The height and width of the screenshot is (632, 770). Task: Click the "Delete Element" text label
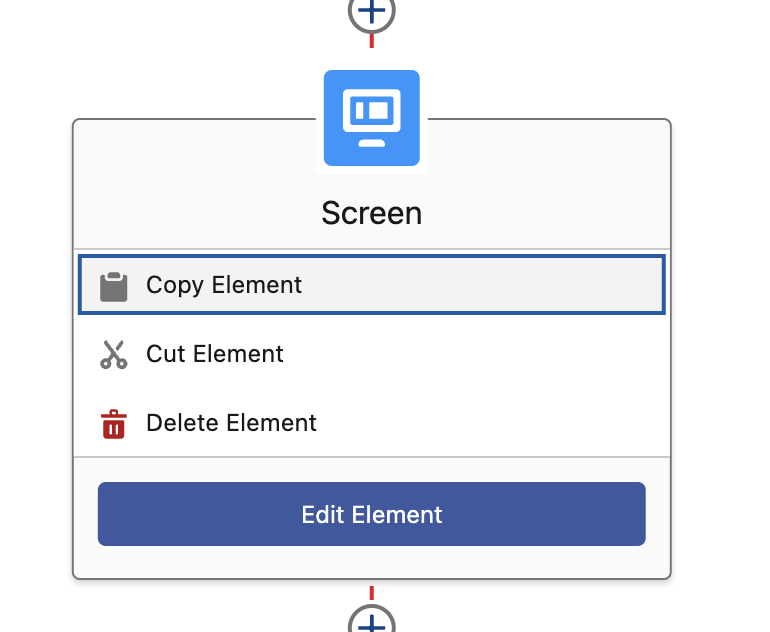(x=231, y=423)
